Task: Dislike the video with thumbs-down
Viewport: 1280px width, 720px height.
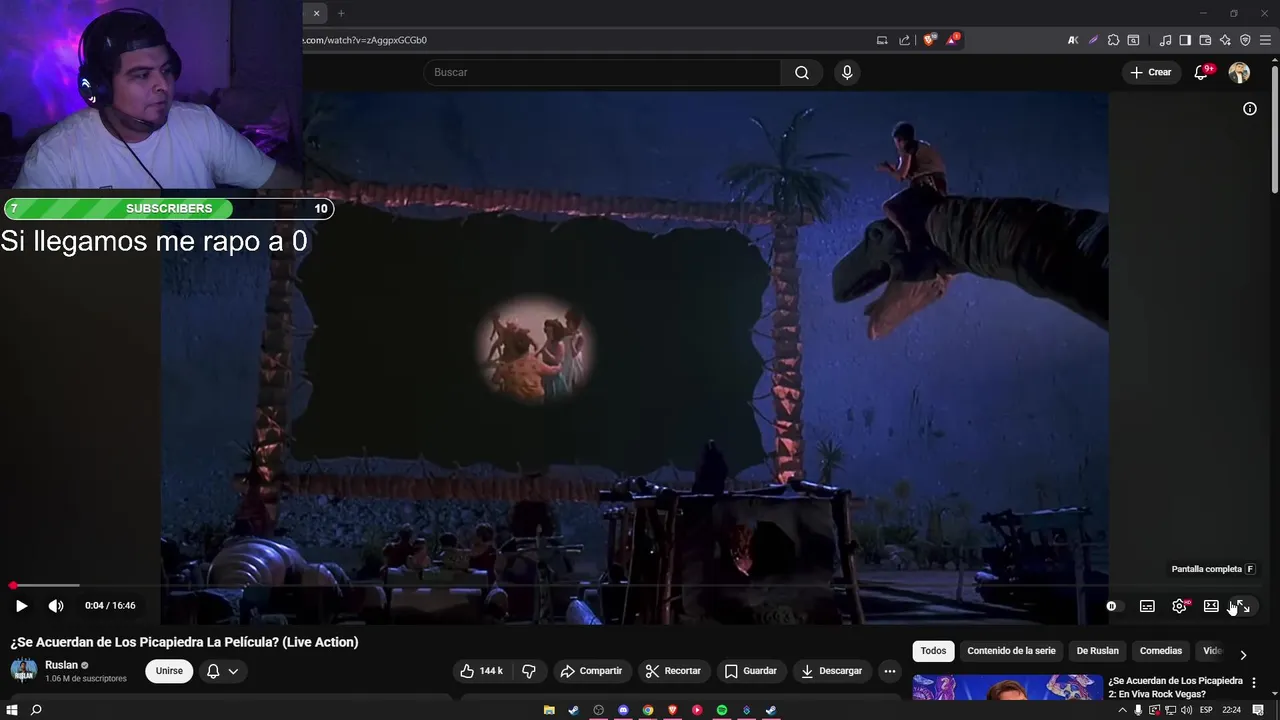Action: click(529, 671)
